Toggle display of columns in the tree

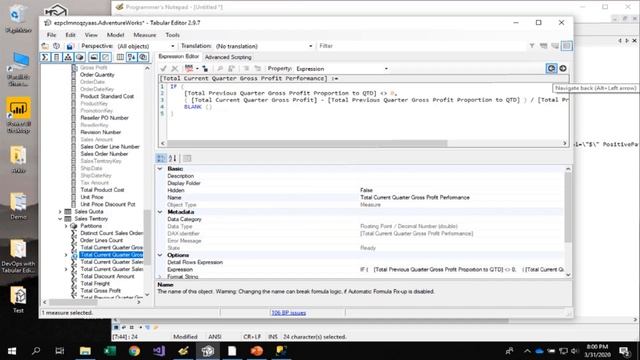pyautogui.click(x=56, y=57)
